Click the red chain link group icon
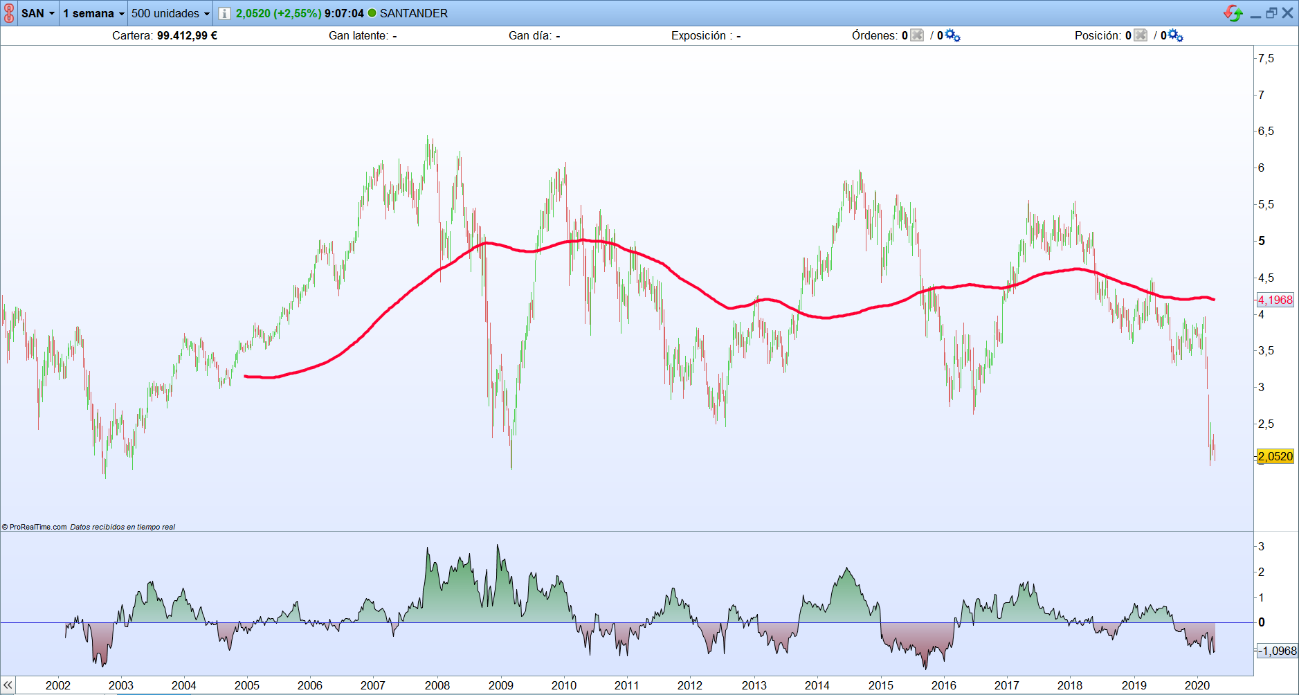The width and height of the screenshot is (1299, 695). pos(9,14)
